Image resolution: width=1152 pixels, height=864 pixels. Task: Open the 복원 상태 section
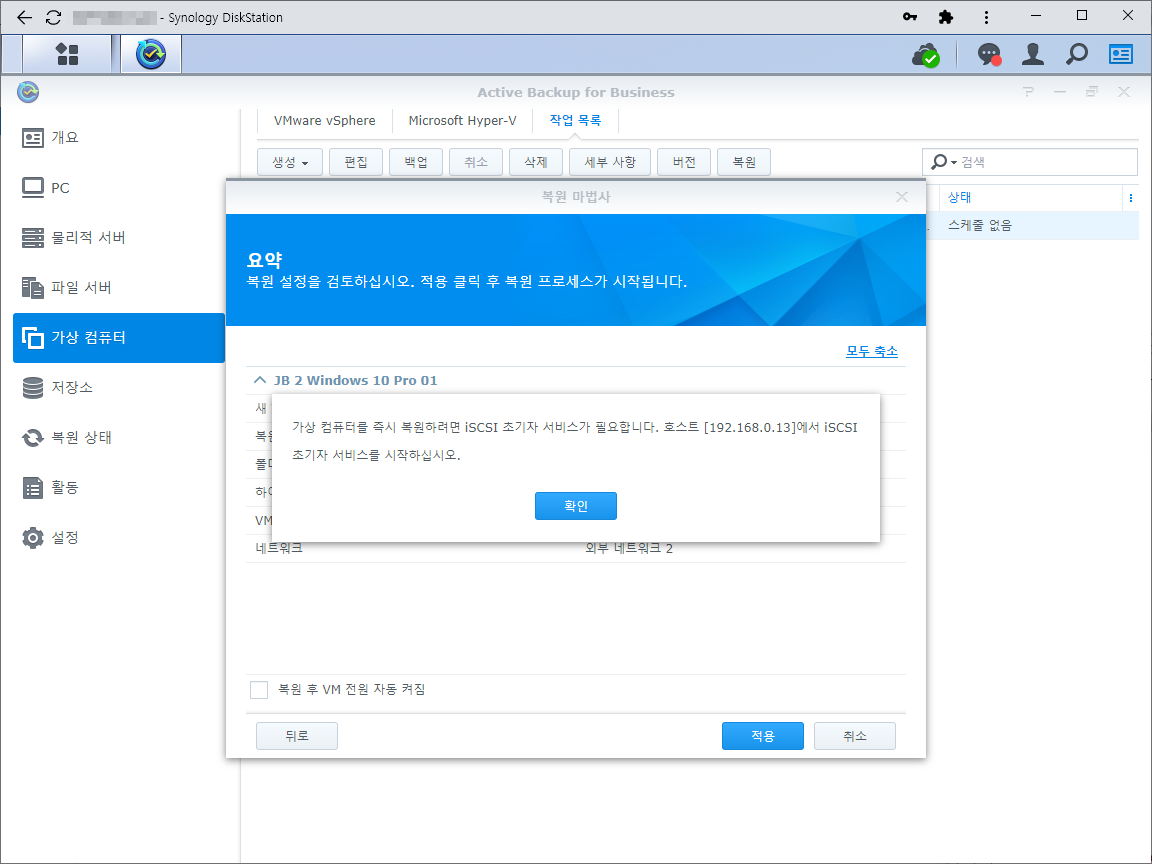coord(119,437)
